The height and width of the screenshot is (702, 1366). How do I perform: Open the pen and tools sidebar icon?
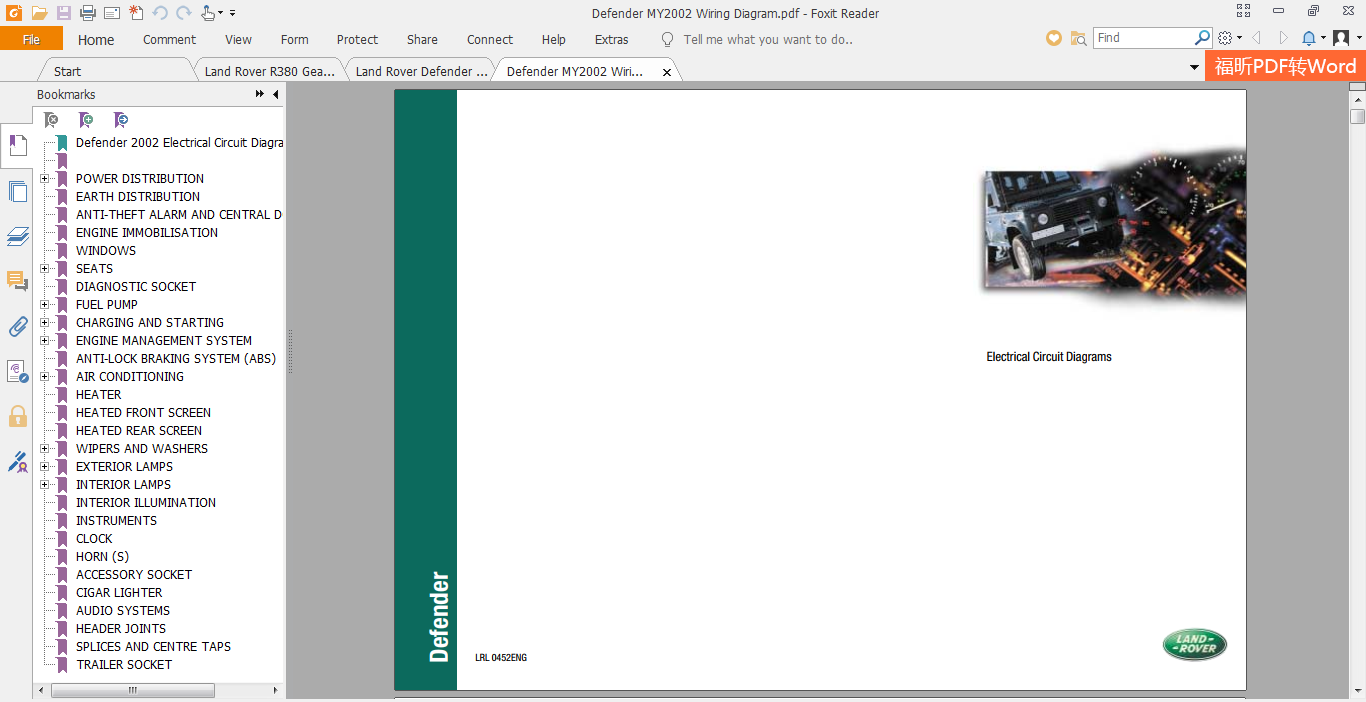[x=17, y=462]
